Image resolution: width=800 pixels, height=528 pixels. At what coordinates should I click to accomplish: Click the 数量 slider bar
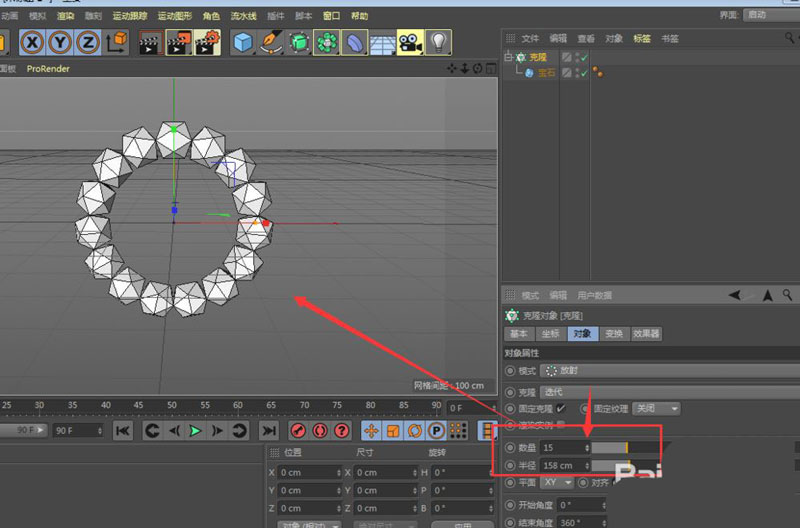(x=610, y=448)
